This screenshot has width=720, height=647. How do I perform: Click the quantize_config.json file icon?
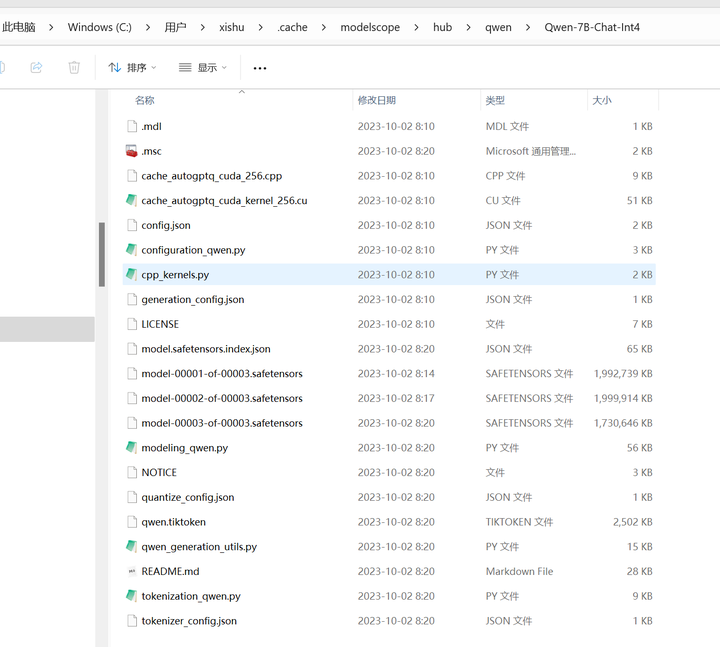point(132,497)
